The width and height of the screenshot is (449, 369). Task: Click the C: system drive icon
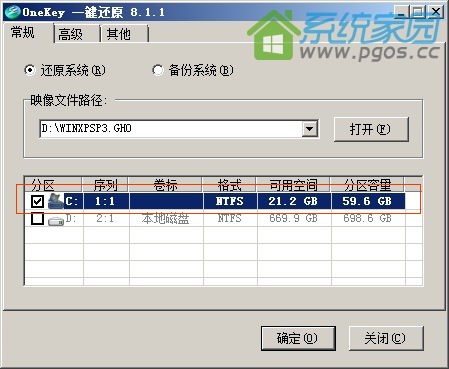pyautogui.click(x=56, y=201)
